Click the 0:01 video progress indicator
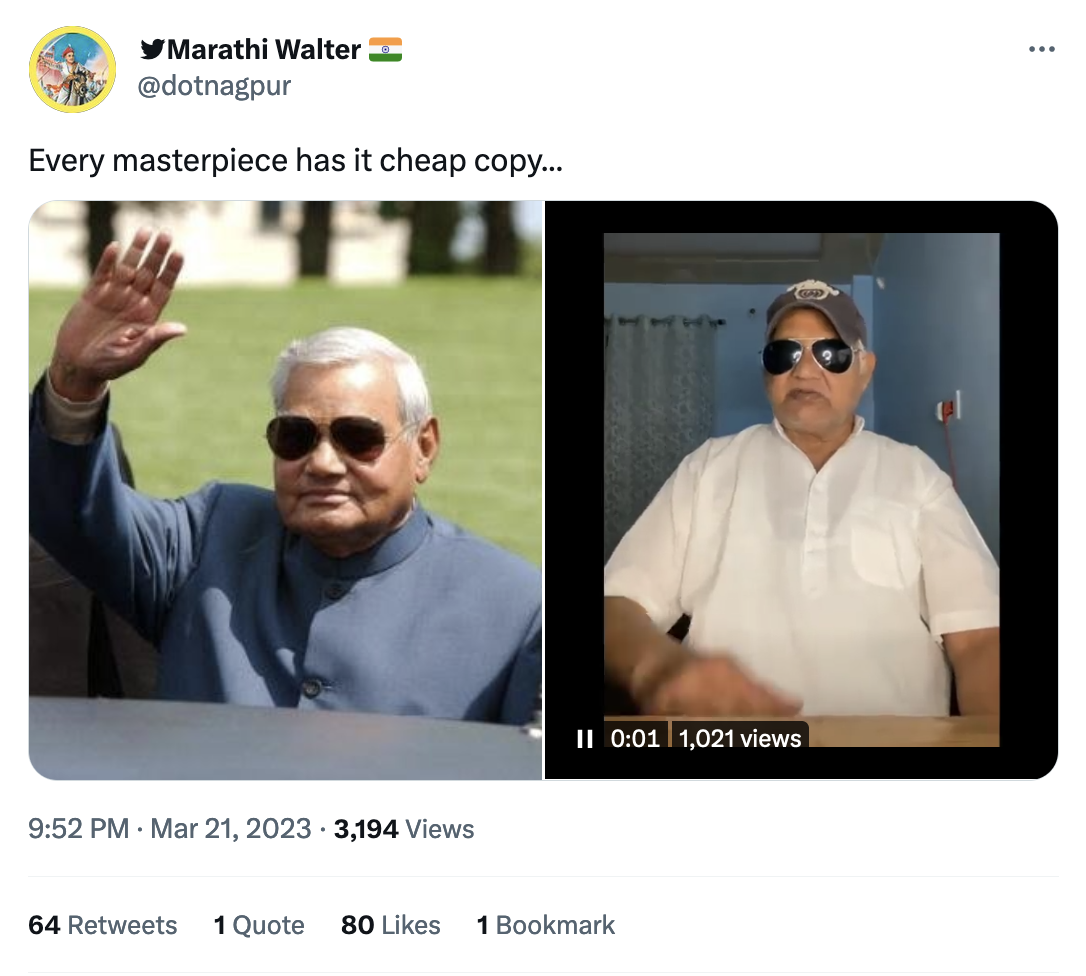 click(x=636, y=738)
